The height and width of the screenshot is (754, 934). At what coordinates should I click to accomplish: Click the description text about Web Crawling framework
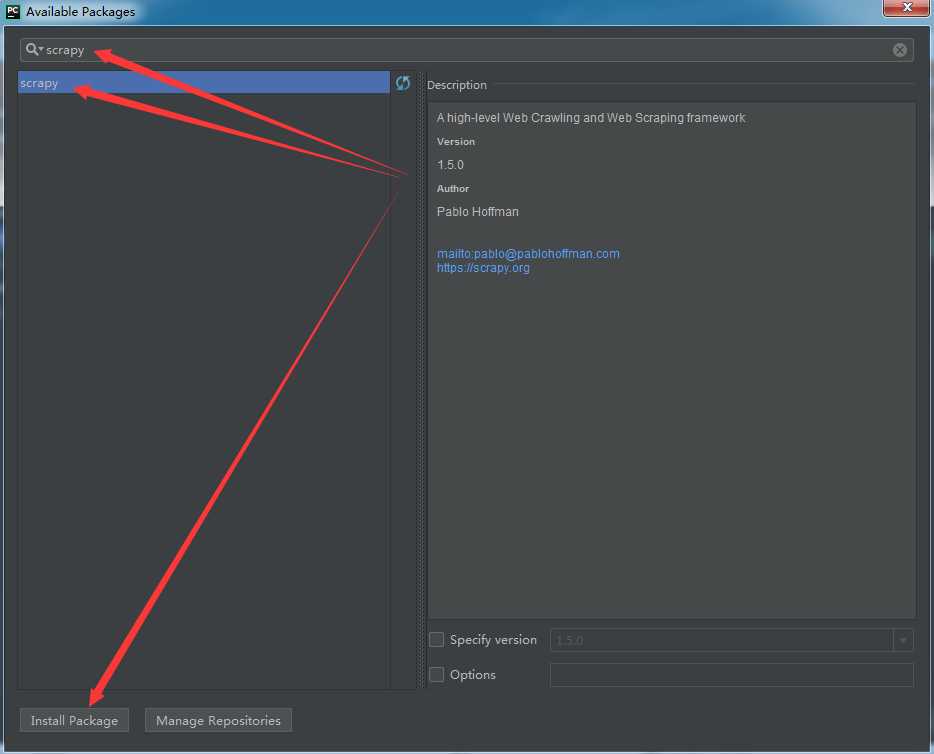591,118
